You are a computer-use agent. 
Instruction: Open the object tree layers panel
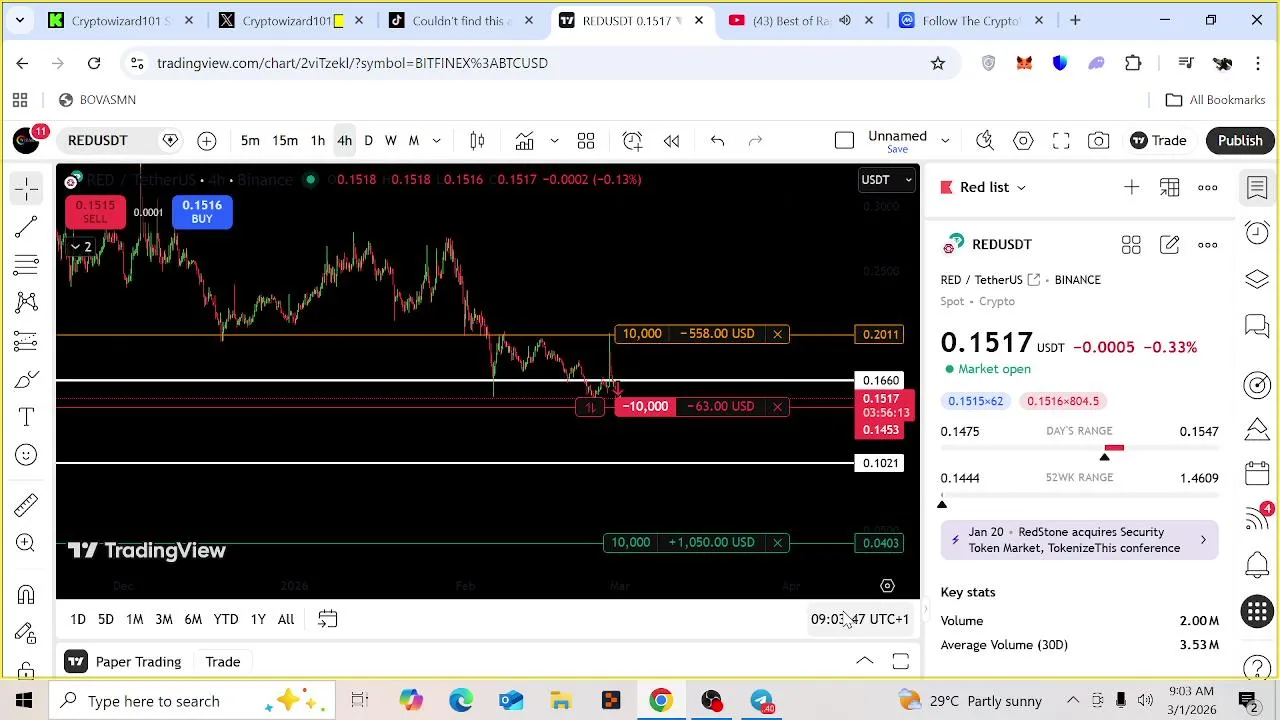coord(1257,279)
